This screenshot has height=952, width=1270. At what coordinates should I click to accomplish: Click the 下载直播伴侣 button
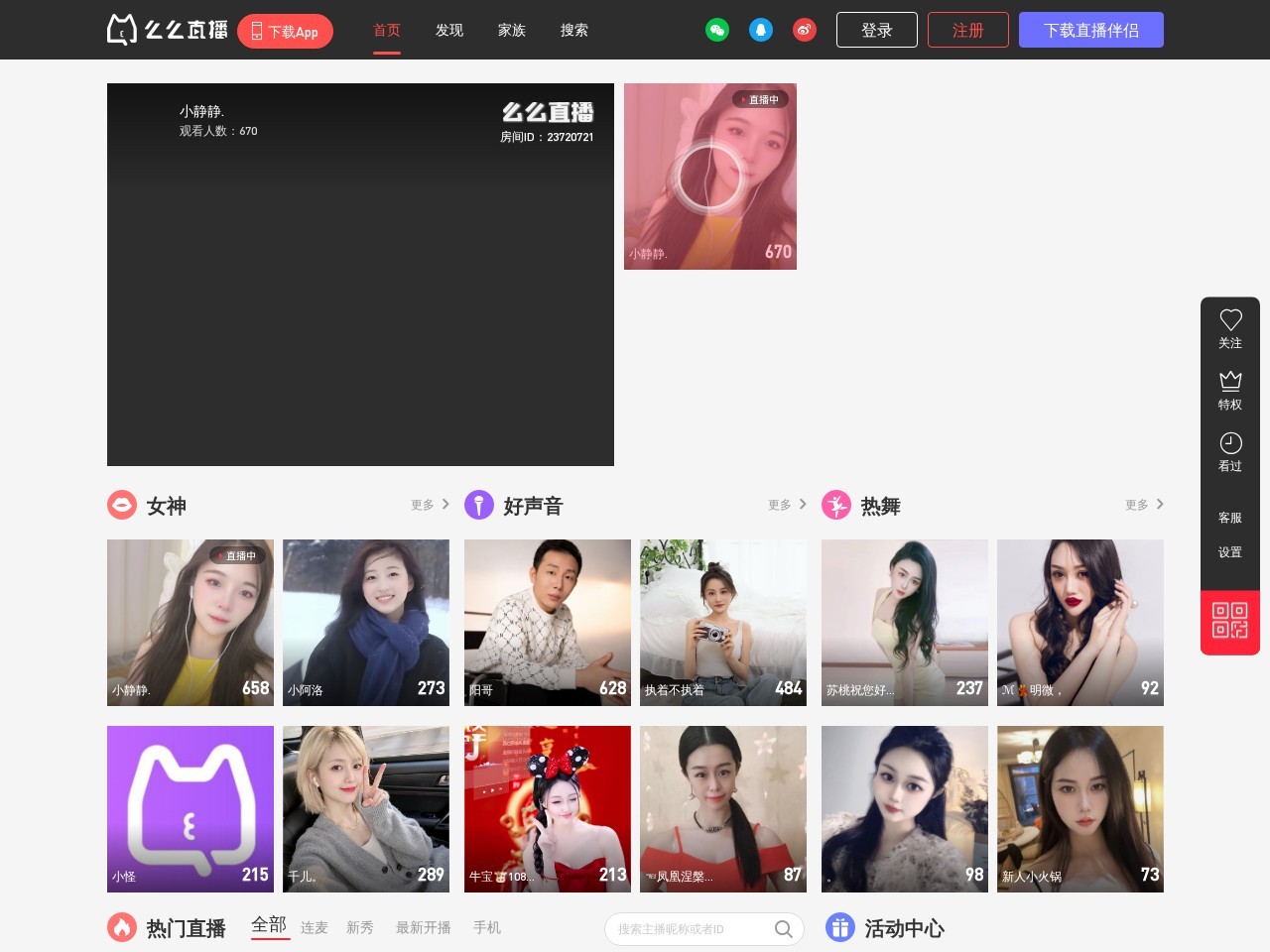tap(1091, 30)
